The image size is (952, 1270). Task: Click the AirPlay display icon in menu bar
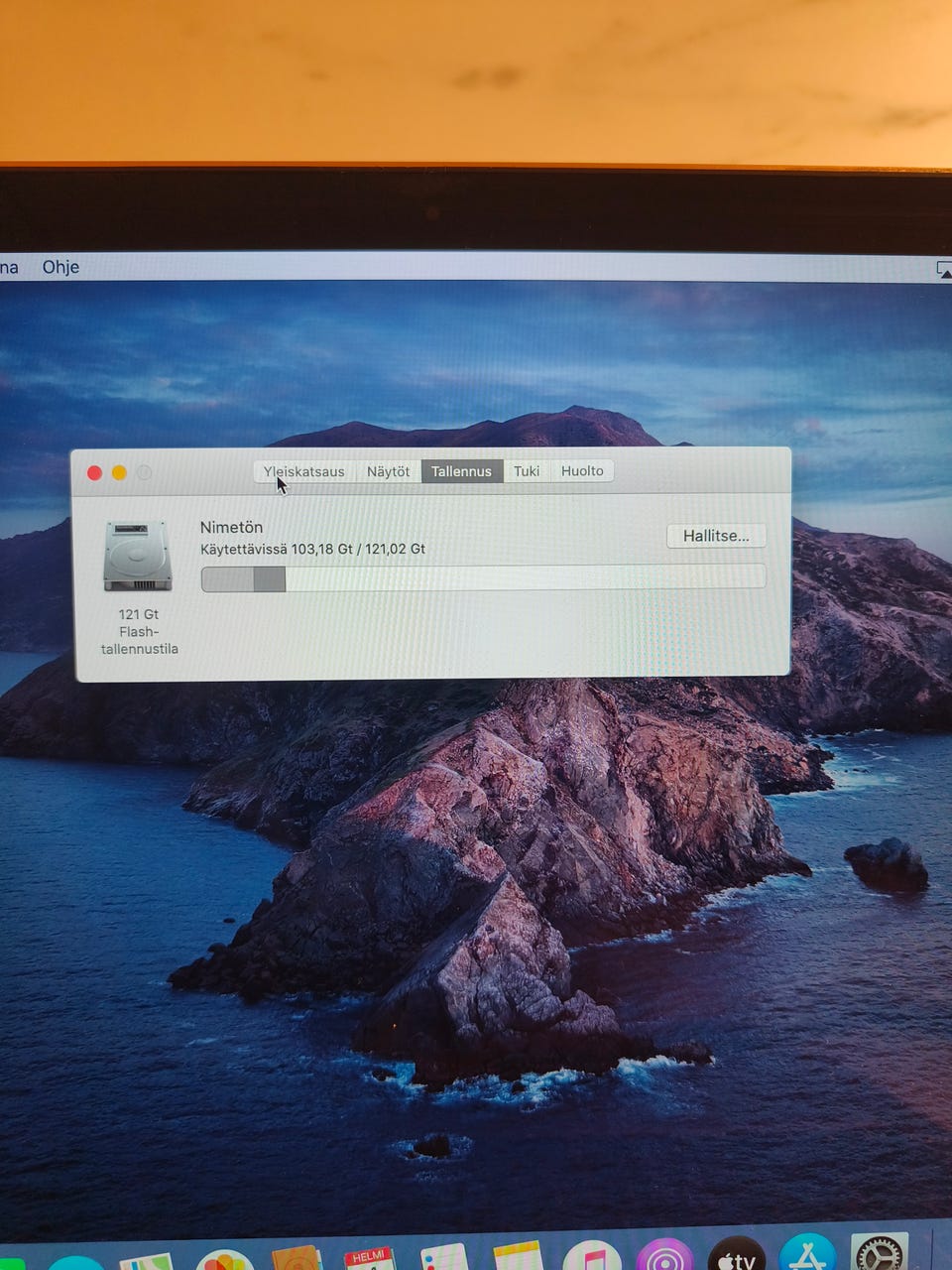tap(944, 270)
